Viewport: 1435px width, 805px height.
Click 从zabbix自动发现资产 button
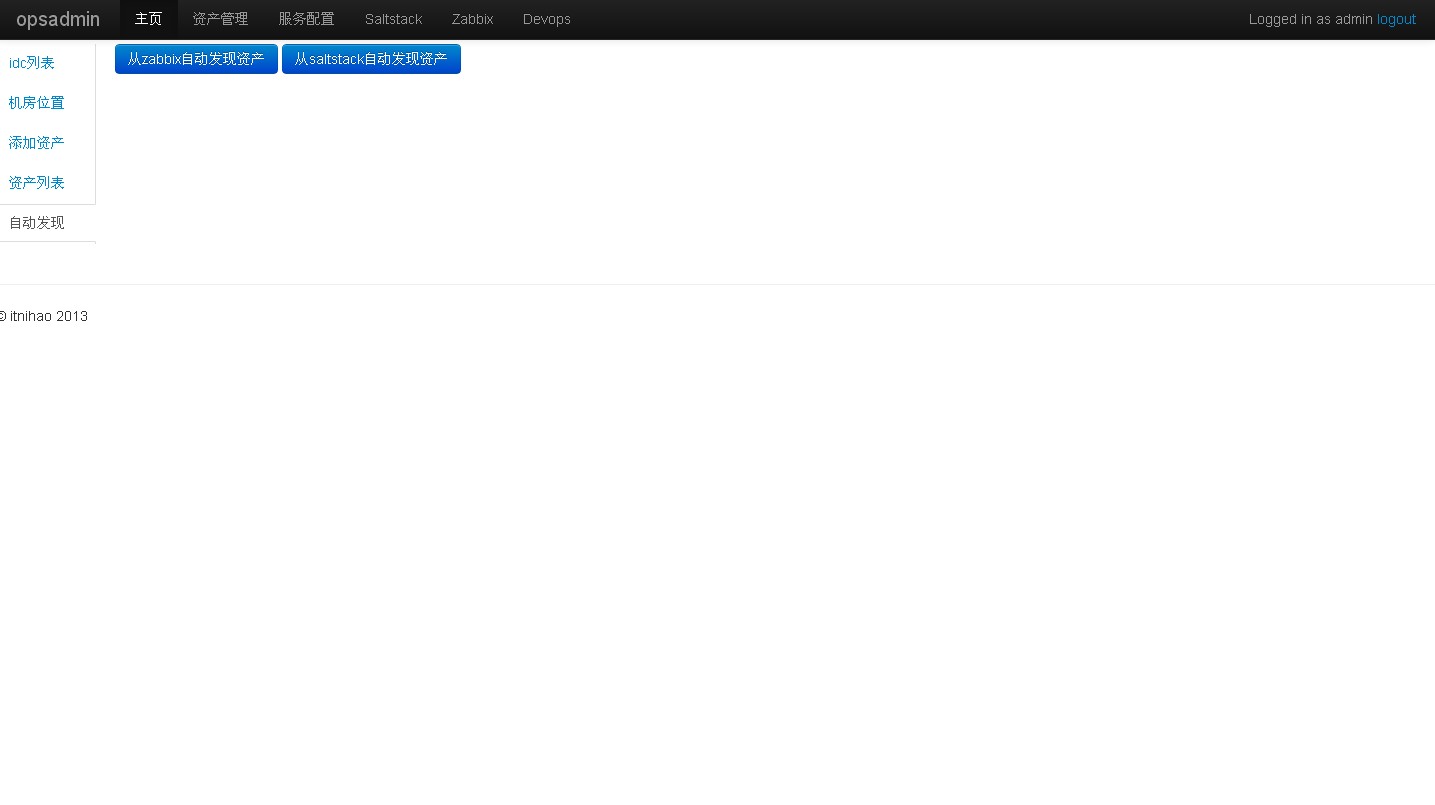tap(196, 59)
